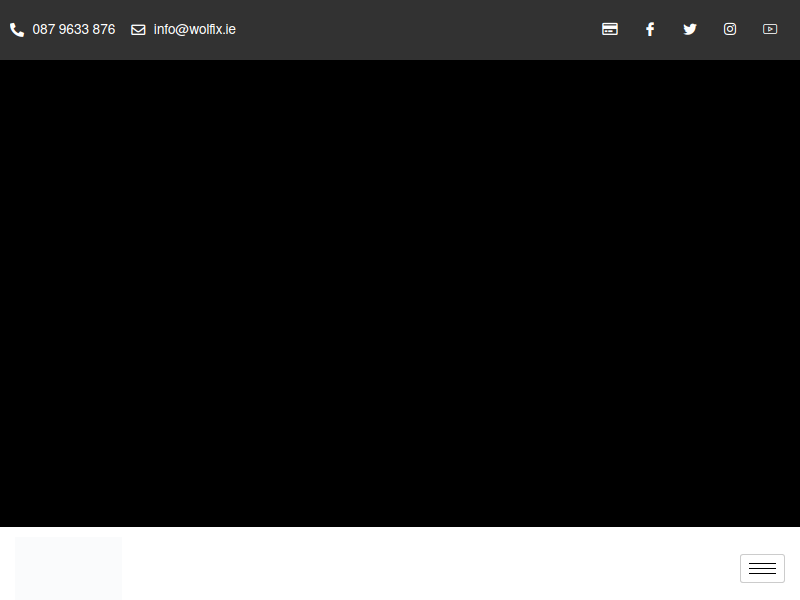Open the Instagram profile icon
This screenshot has height=600, width=800.
[730, 29]
